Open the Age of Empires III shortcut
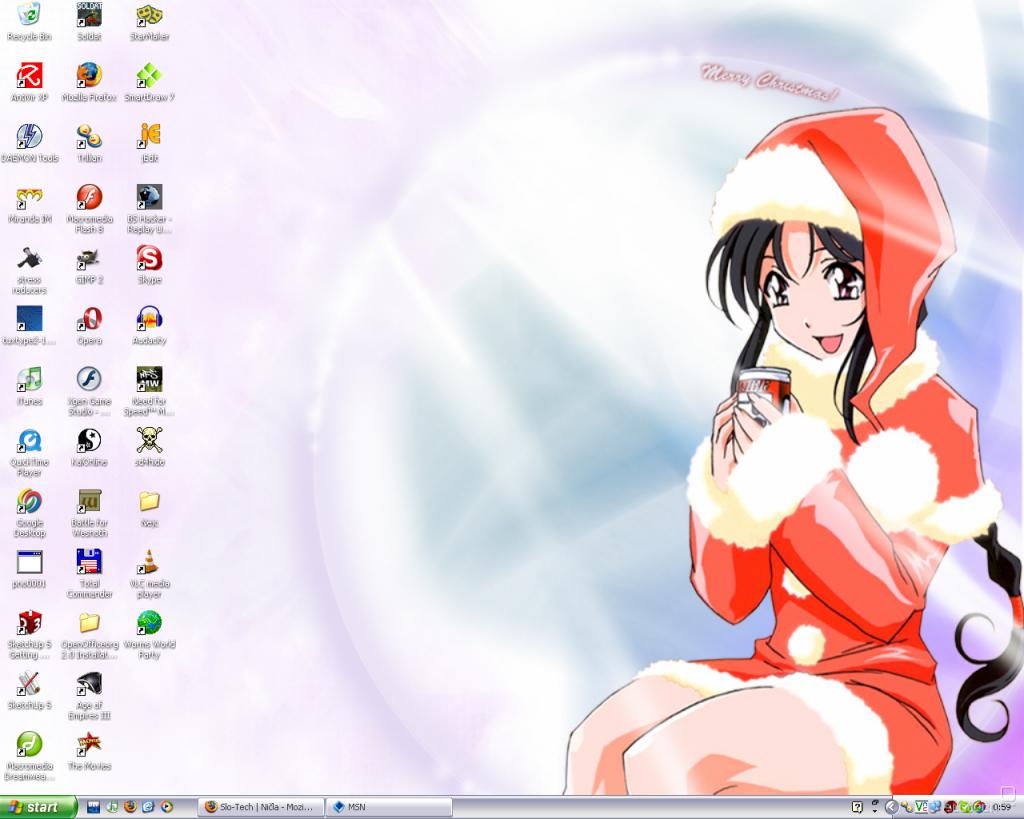The image size is (1024, 819). click(89, 695)
